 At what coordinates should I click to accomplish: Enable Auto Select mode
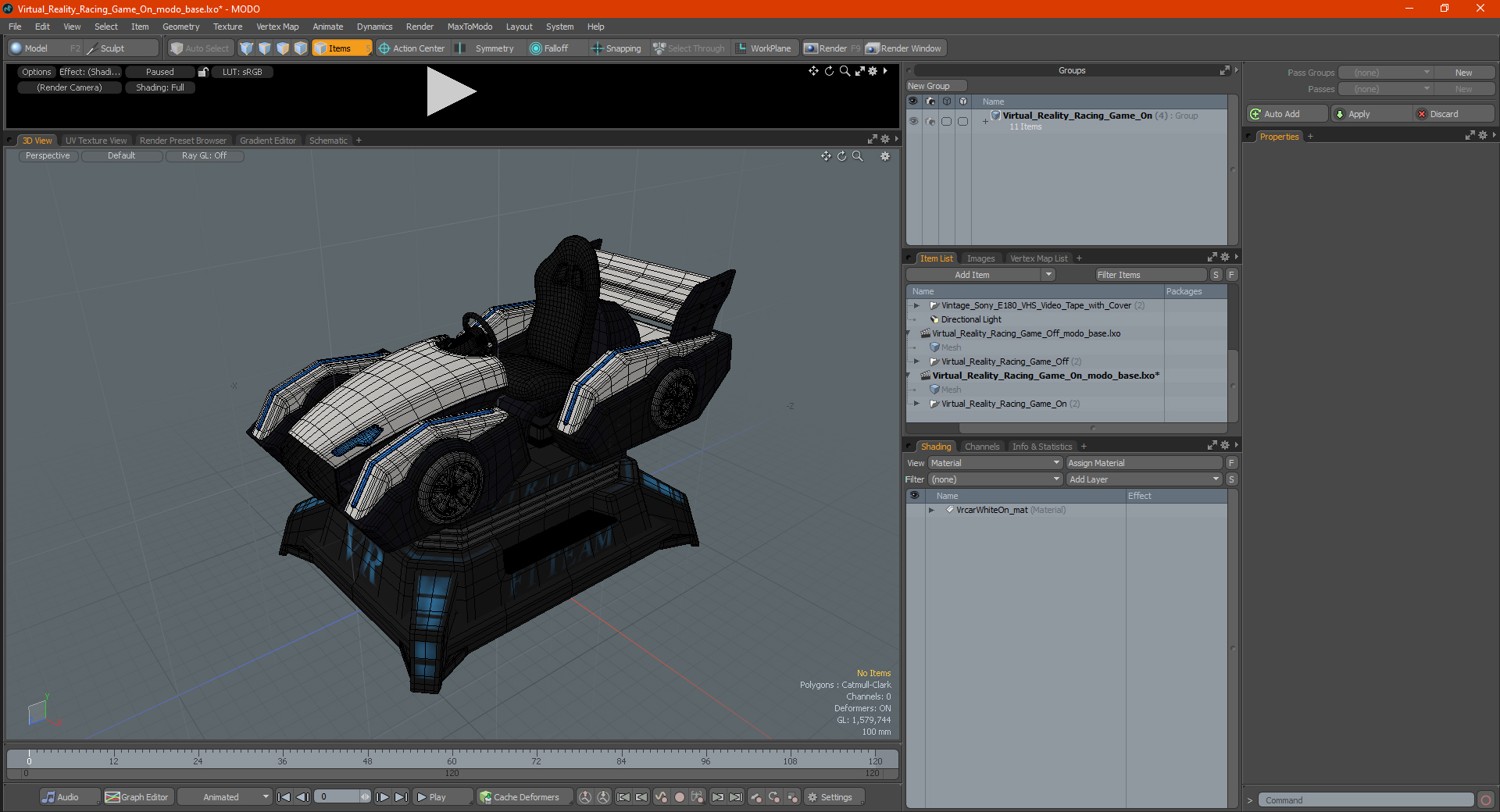tap(200, 48)
